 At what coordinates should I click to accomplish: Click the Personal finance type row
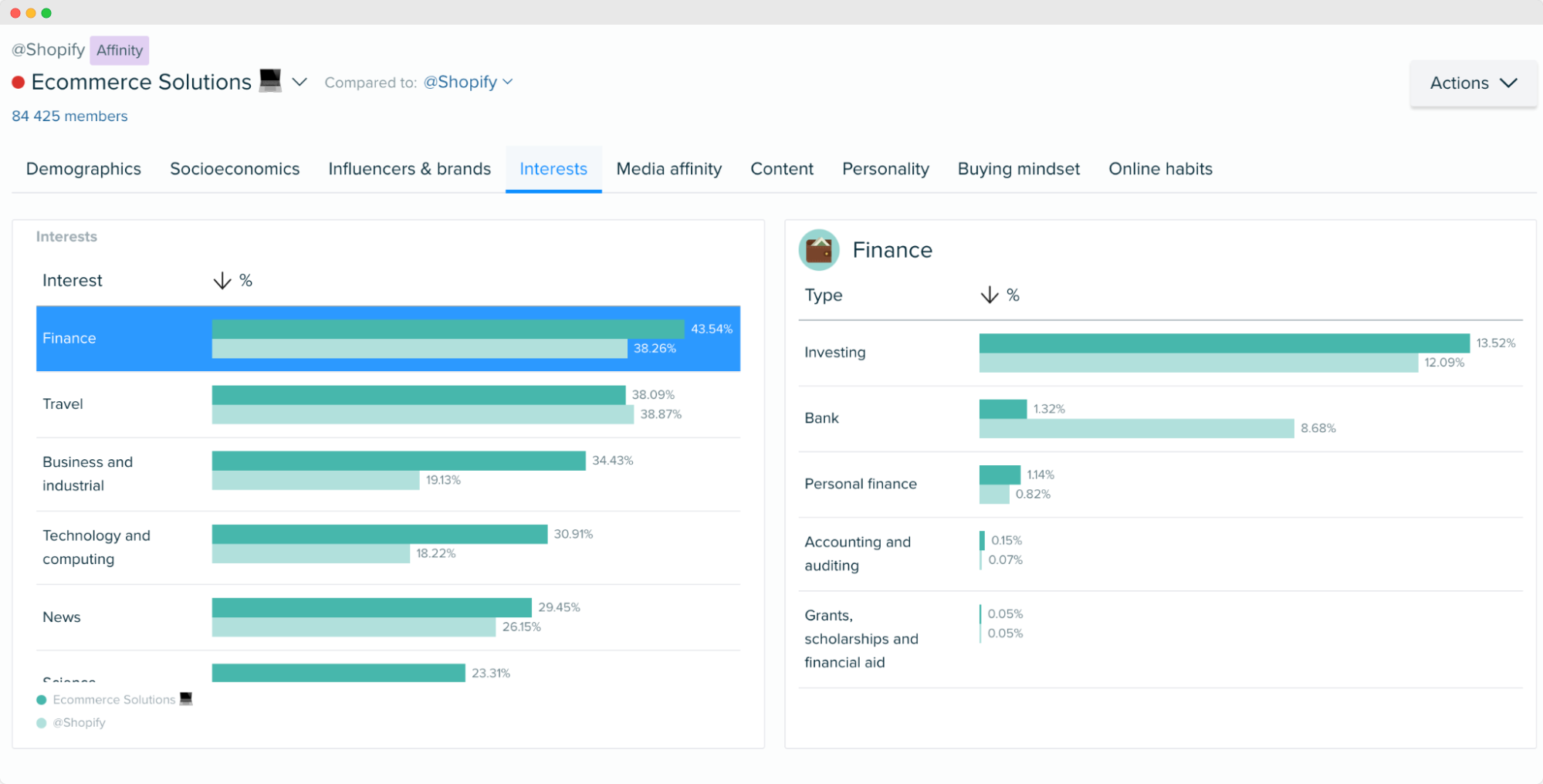click(1160, 484)
